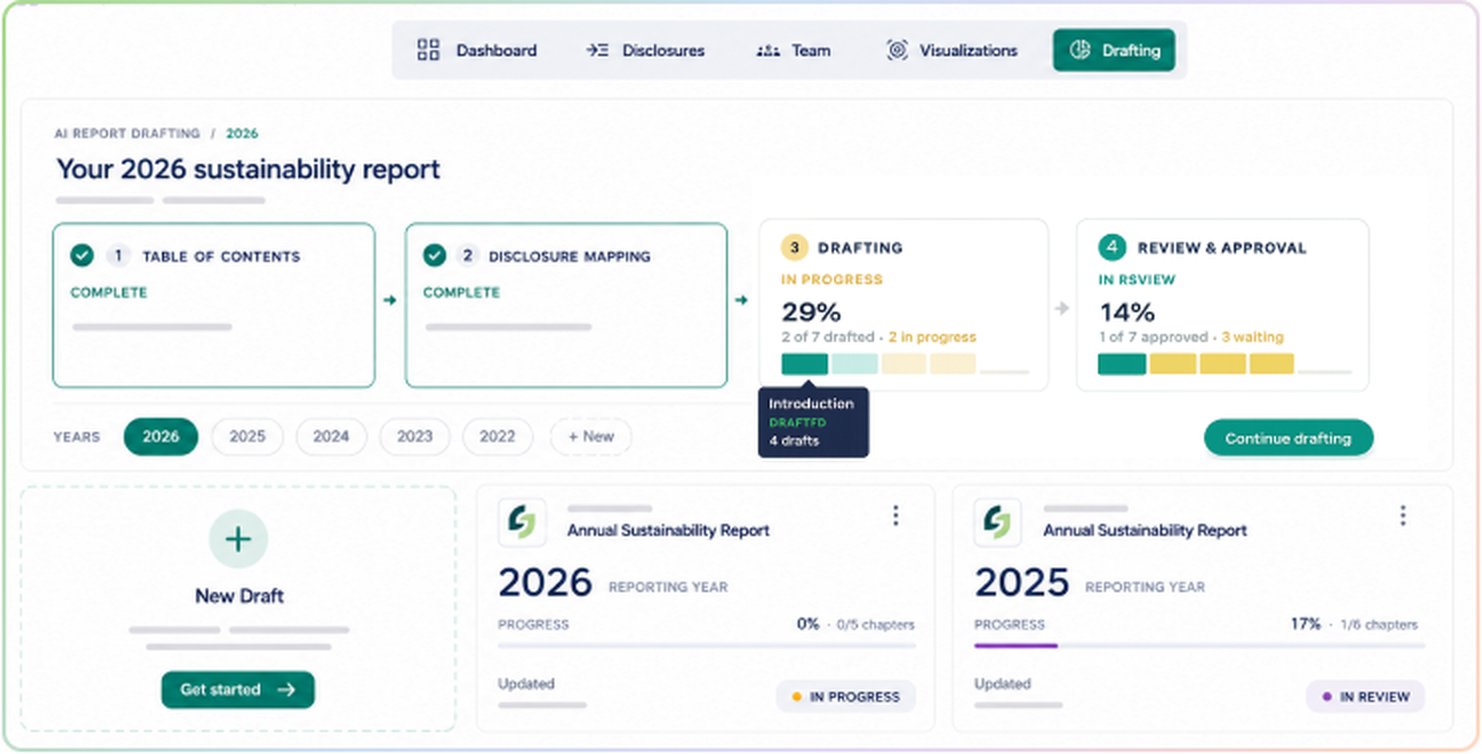Click the 2026 breadcrumb

pyautogui.click(x=242, y=133)
